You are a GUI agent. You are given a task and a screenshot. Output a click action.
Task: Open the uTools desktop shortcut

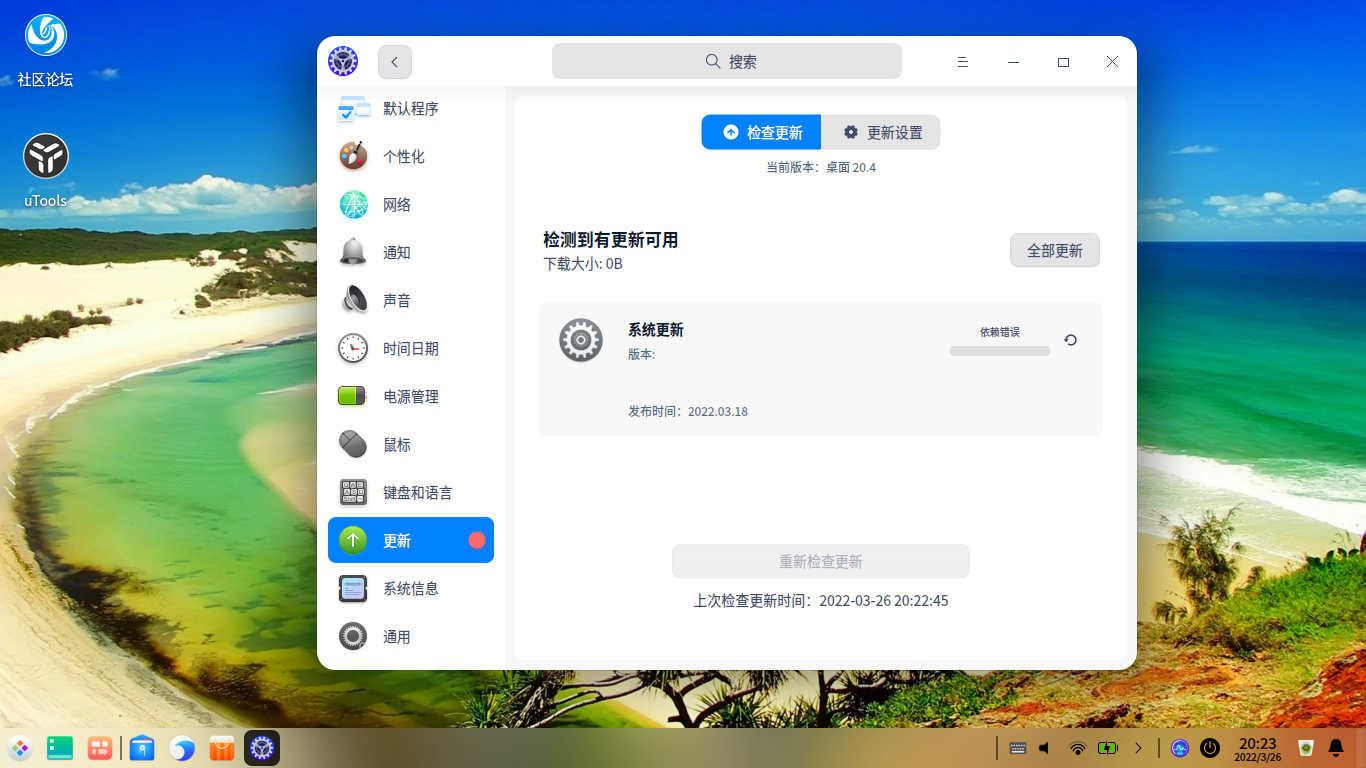[x=46, y=170]
